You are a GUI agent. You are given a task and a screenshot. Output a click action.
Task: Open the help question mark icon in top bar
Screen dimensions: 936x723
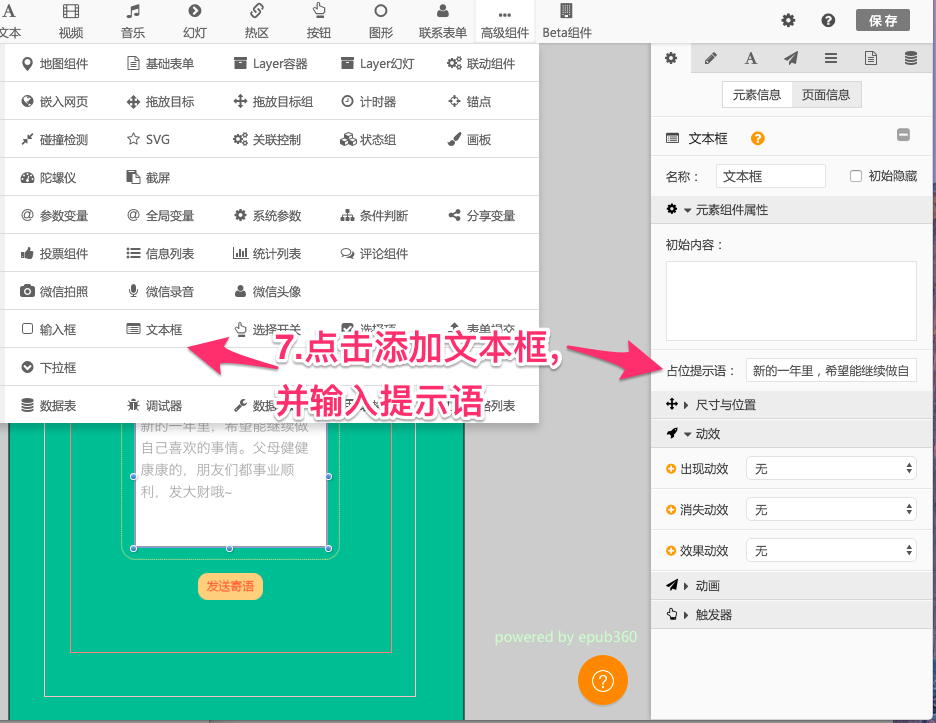coord(828,20)
